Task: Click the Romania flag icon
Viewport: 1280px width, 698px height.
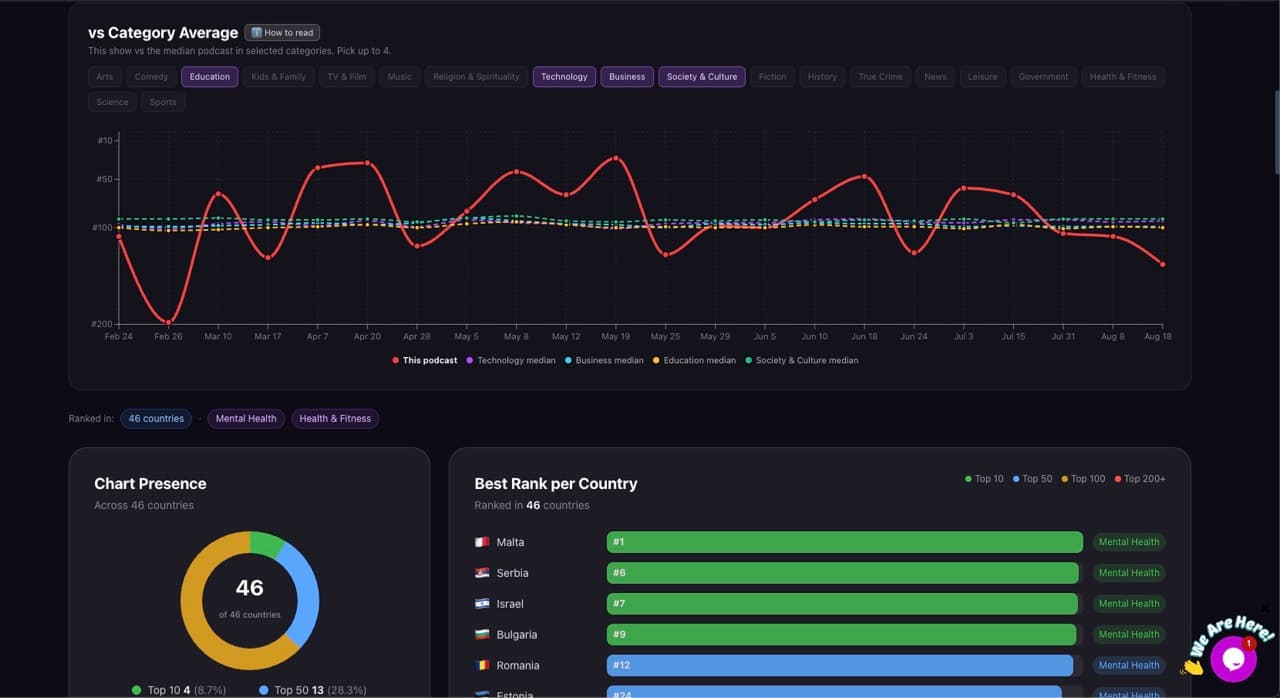Action: [x=482, y=665]
